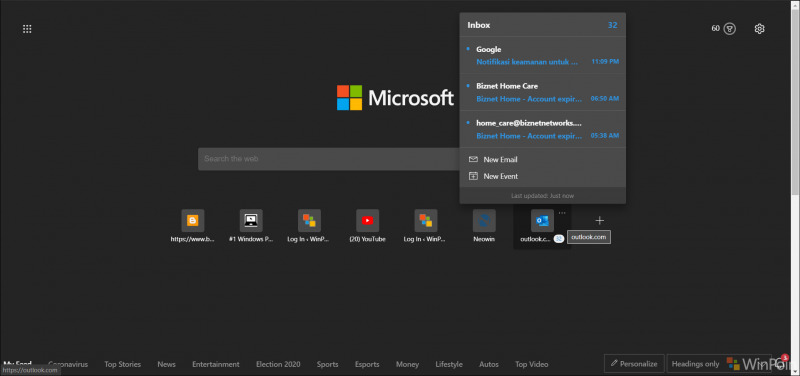800x376 pixels.
Task: Open the home_care@biznetnetworks email
Action: point(542,129)
